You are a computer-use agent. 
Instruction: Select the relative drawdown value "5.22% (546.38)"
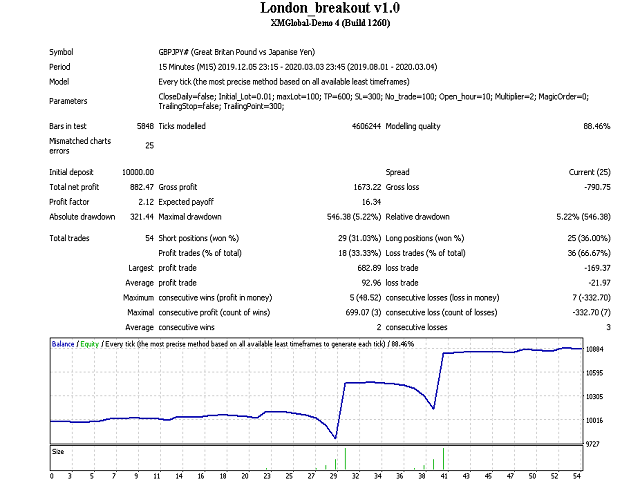(584, 217)
